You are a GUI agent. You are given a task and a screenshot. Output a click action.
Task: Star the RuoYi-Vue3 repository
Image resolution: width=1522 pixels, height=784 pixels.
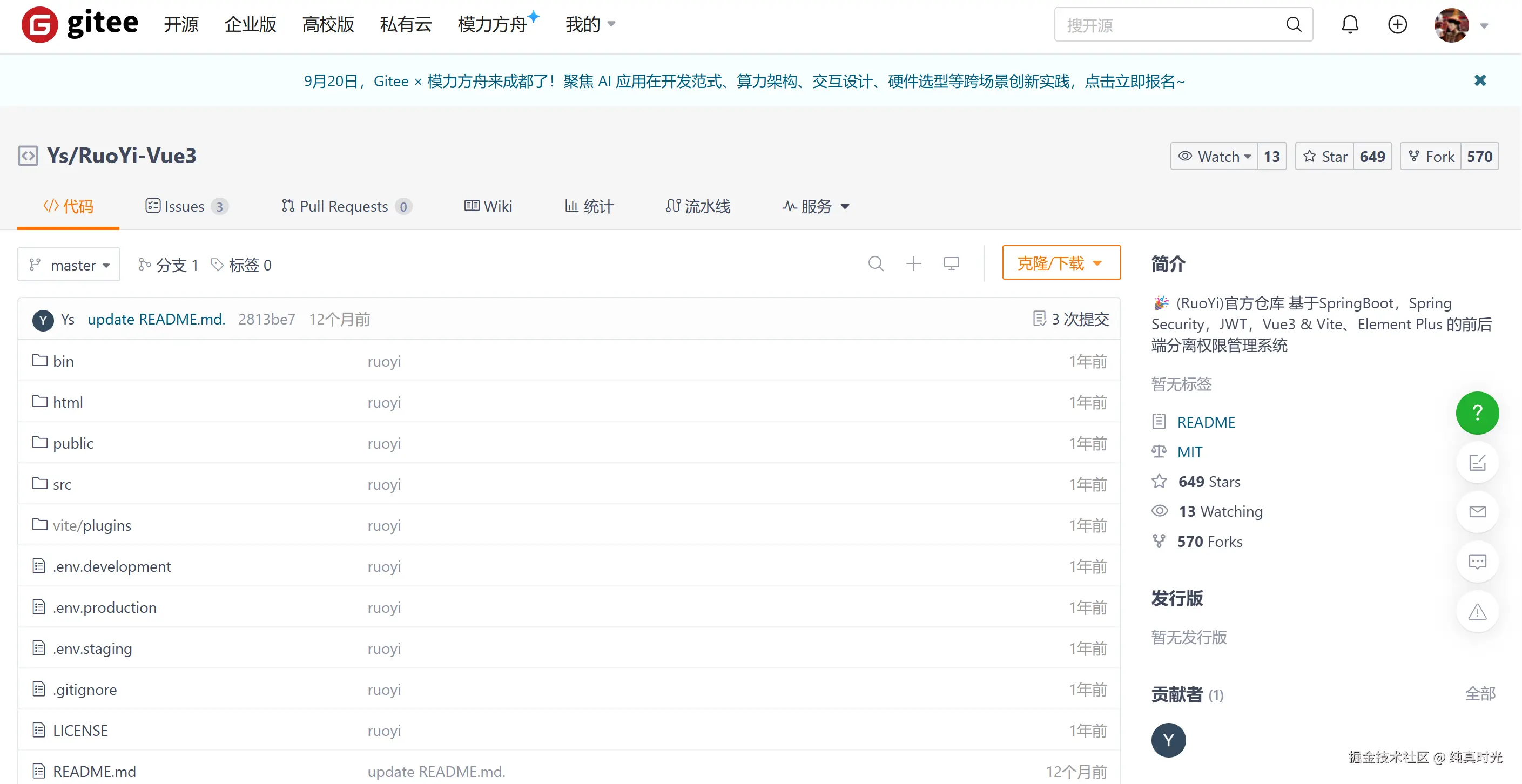(x=1324, y=157)
